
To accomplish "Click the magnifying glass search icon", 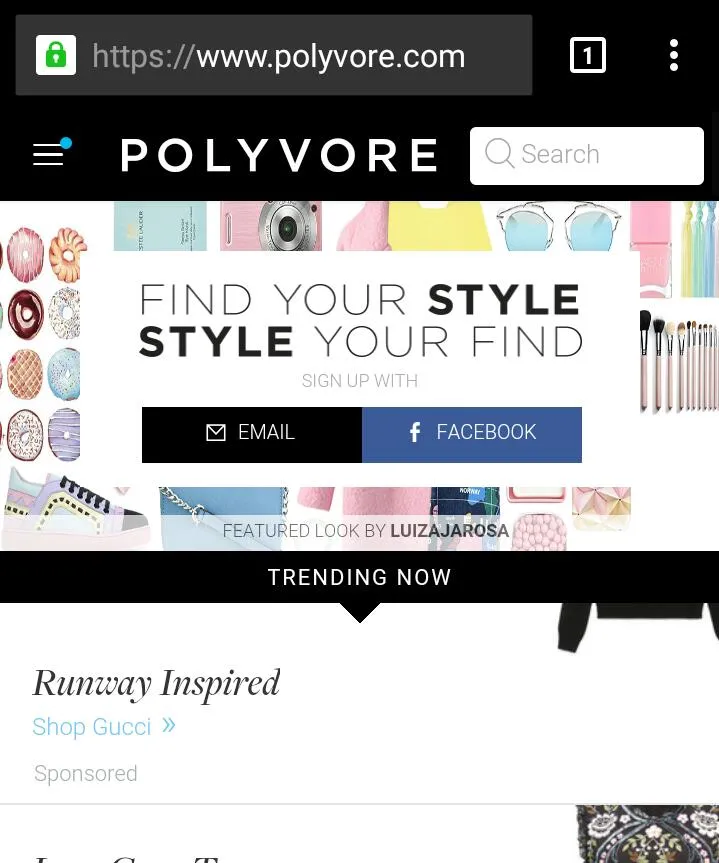I will (499, 154).
